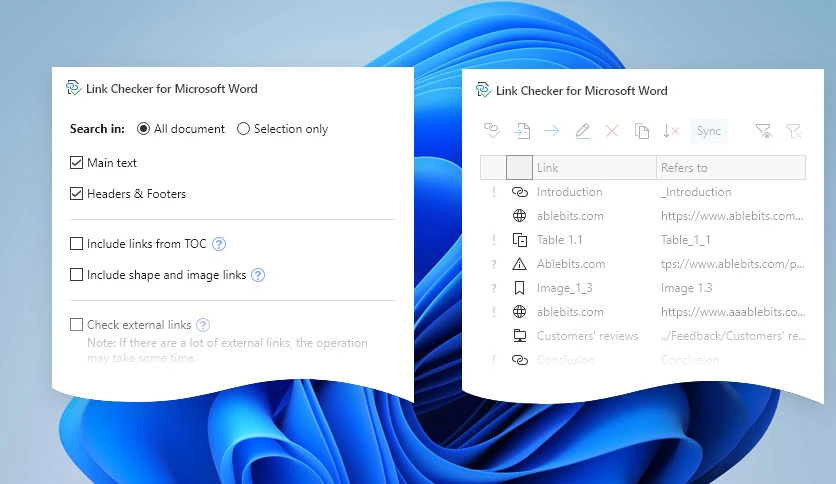Image resolution: width=836 pixels, height=484 pixels.
Task: Click the exclamation mark beside Table 1.1
Action: (494, 240)
